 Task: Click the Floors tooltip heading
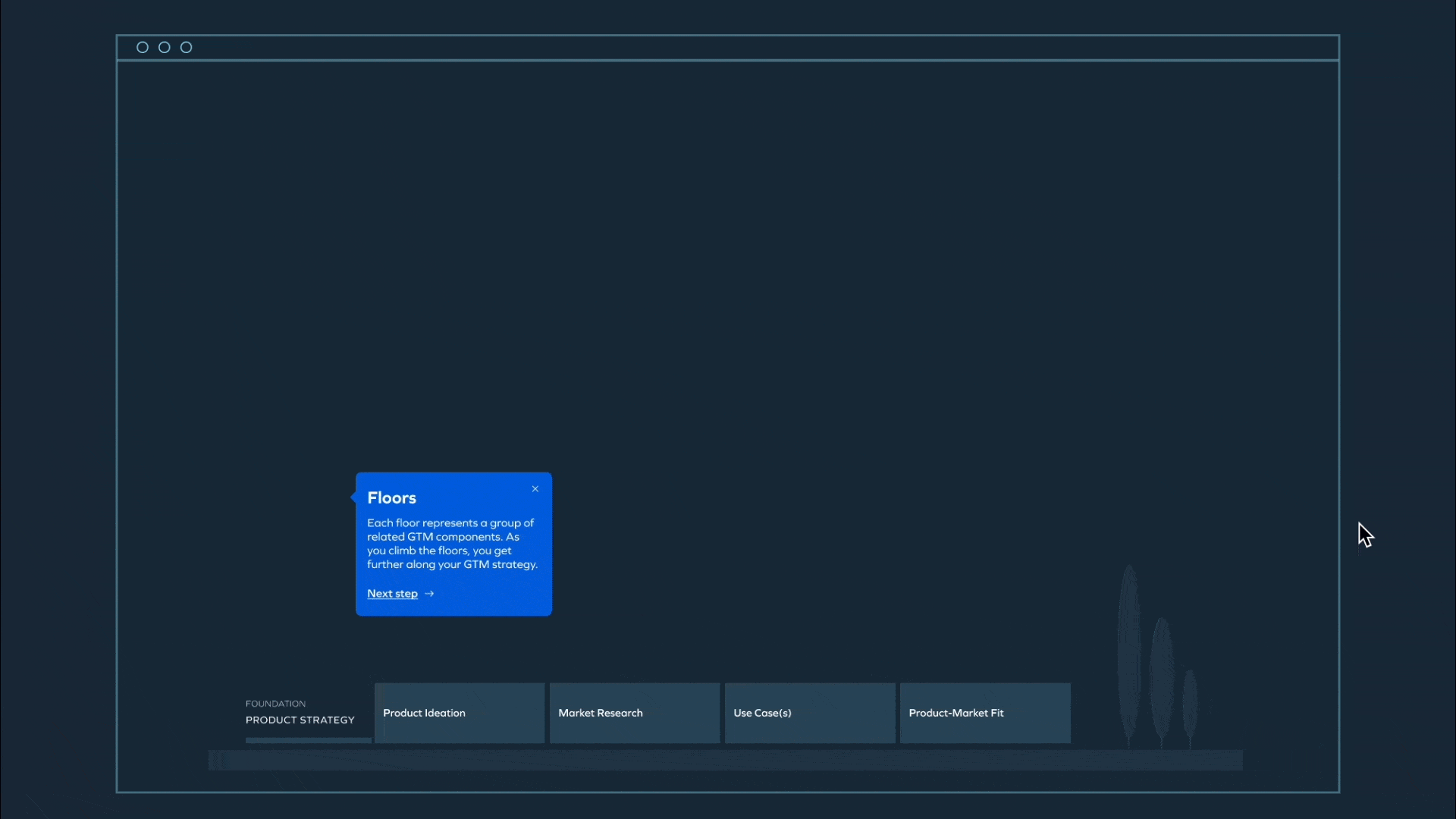[391, 498]
